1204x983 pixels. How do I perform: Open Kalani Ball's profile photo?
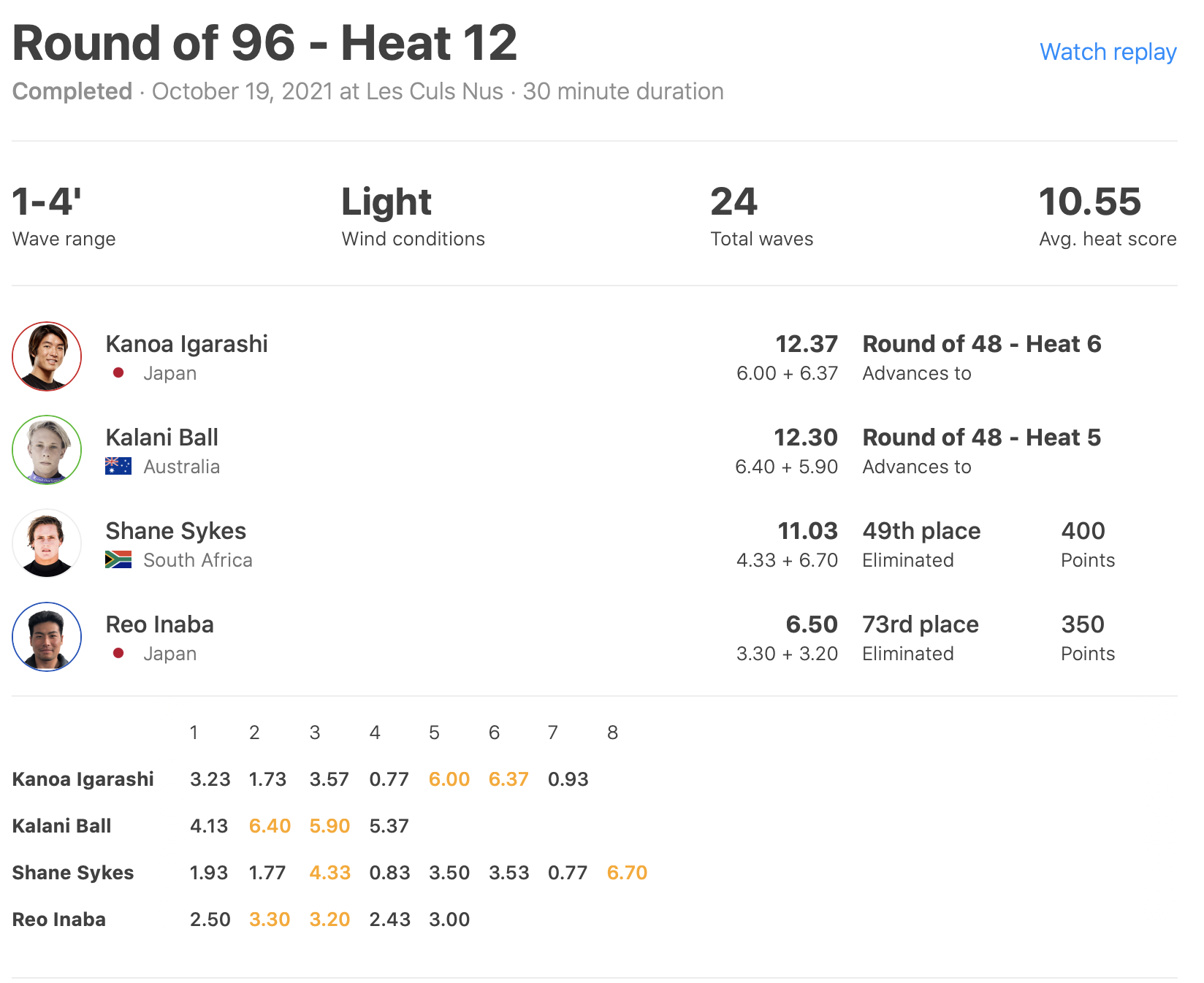click(47, 450)
